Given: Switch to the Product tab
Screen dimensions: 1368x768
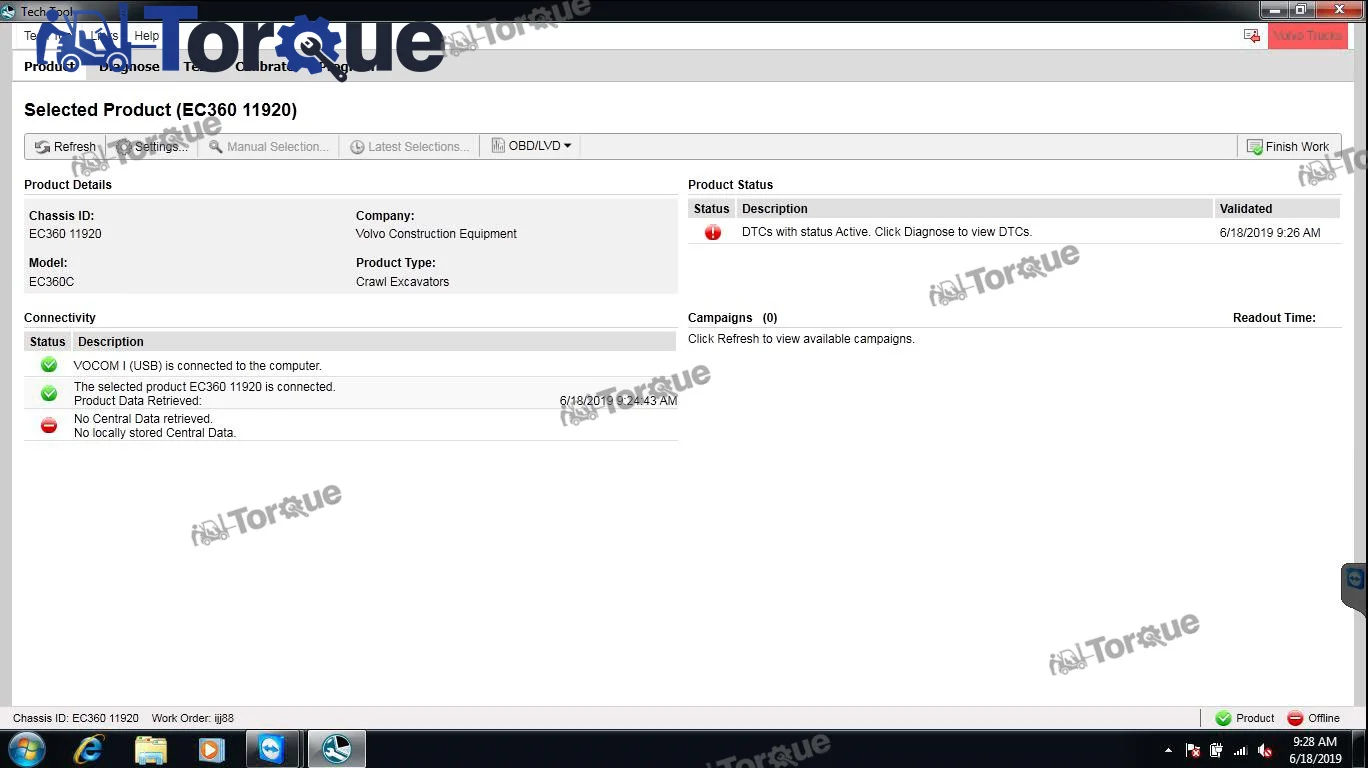Looking at the screenshot, I should click(50, 67).
